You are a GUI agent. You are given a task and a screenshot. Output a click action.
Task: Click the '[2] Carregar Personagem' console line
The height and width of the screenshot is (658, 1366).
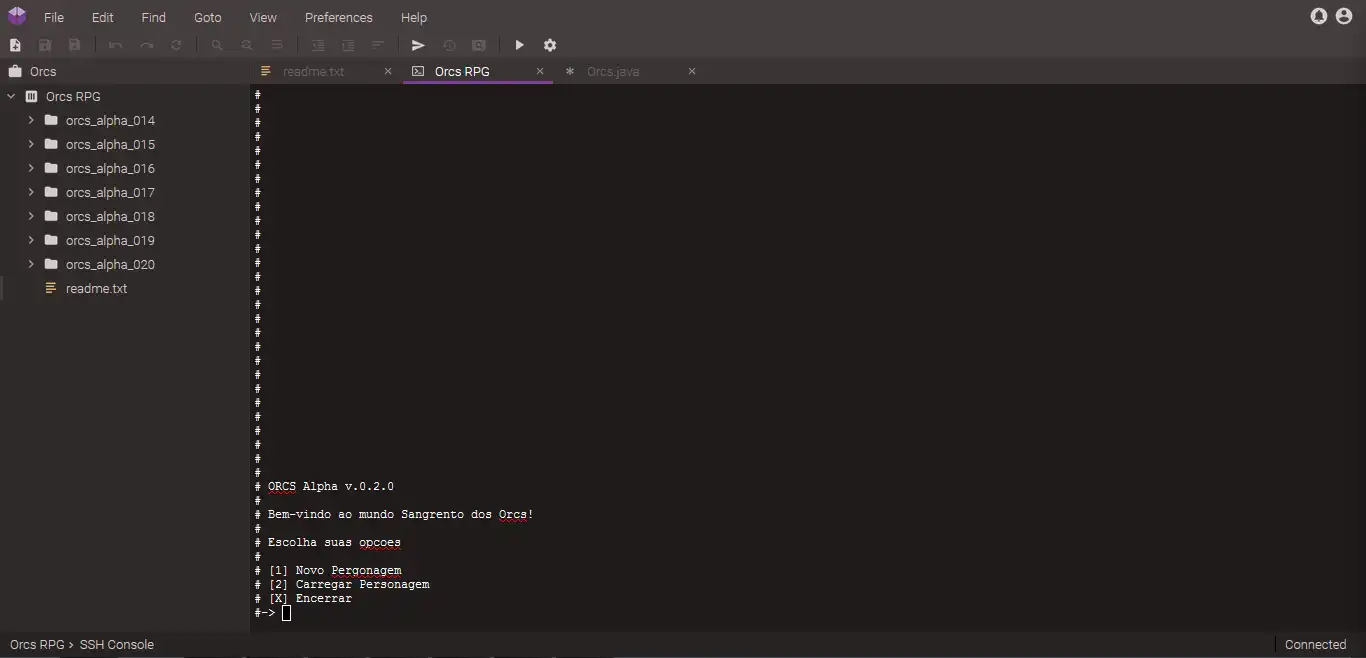349,585
